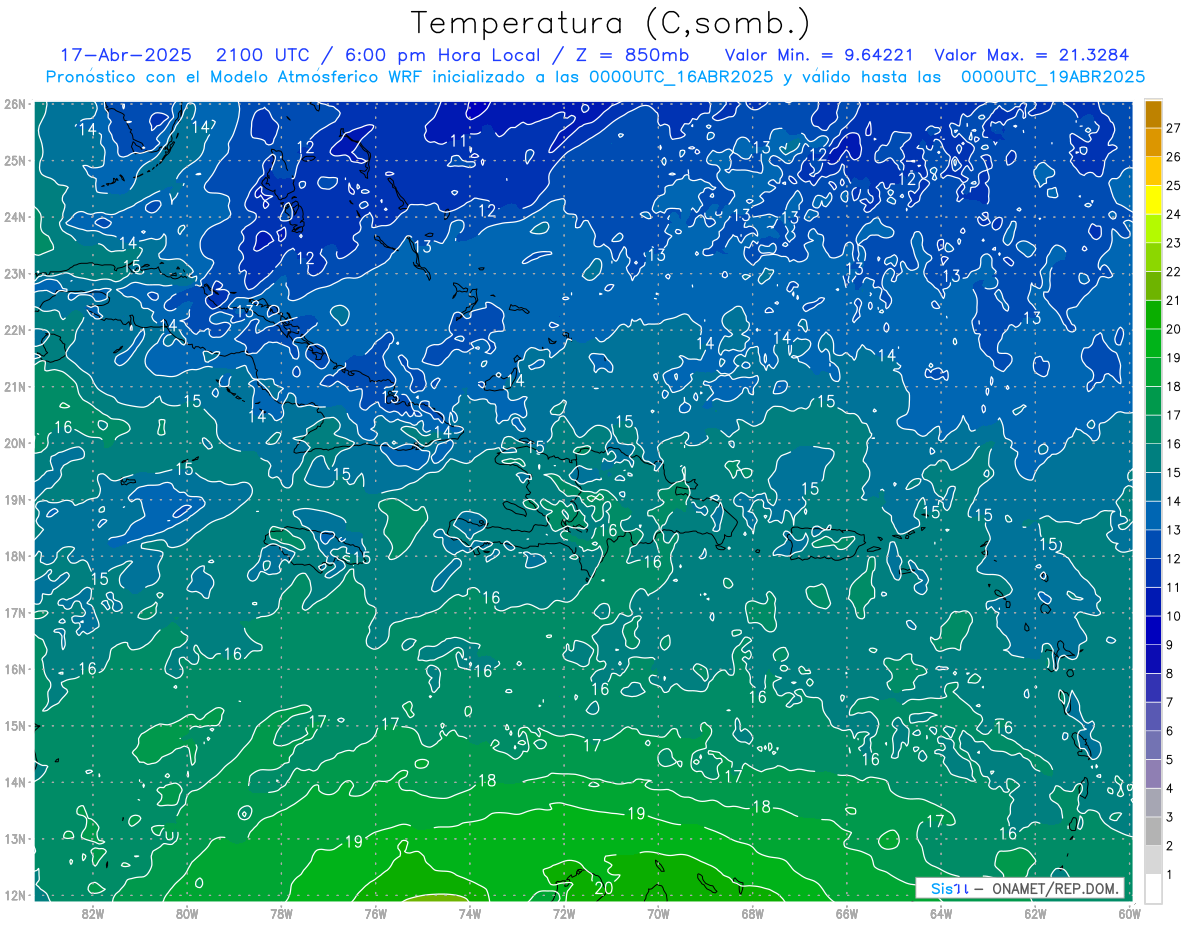
Task: Click the color scale number '21'
Action: click(x=1174, y=301)
